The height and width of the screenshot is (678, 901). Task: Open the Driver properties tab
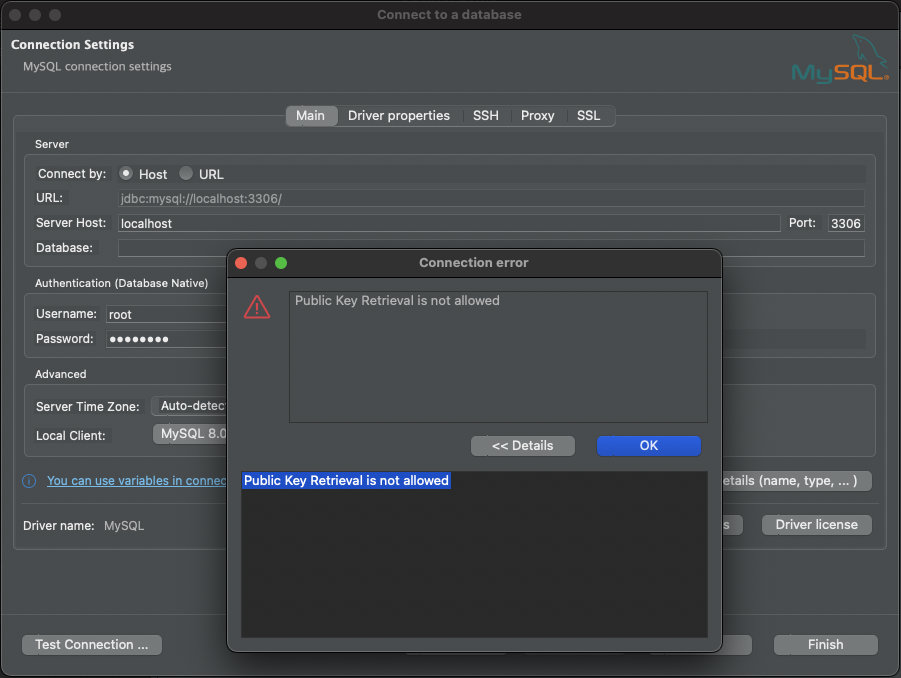399,115
